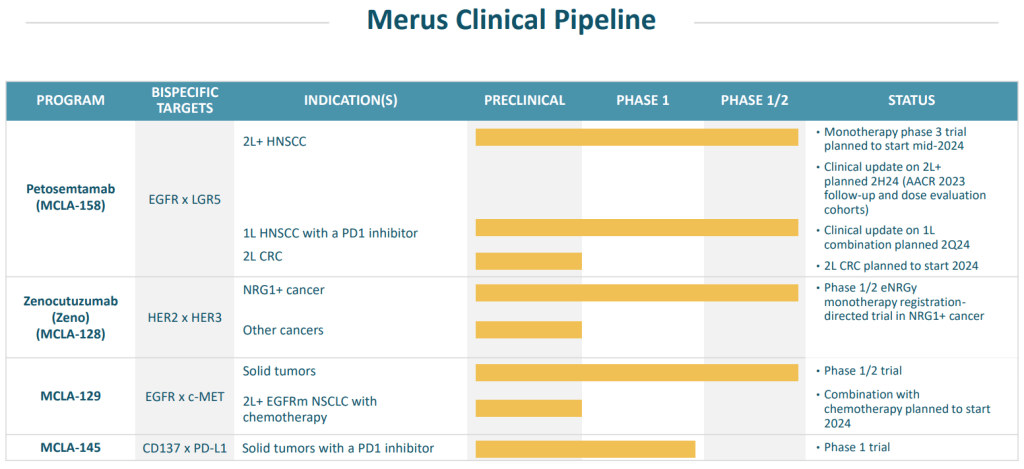Click the Zenocutuzumab (Zeno) program name

[70, 317]
